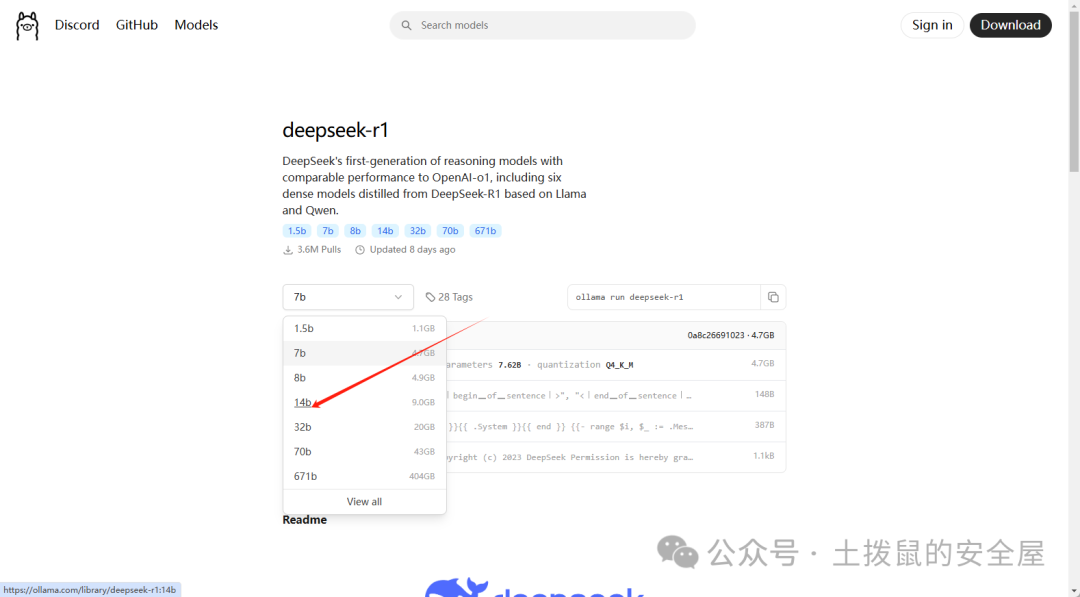The image size is (1080, 597).
Task: Copy the ollama run command
Action: click(773, 297)
